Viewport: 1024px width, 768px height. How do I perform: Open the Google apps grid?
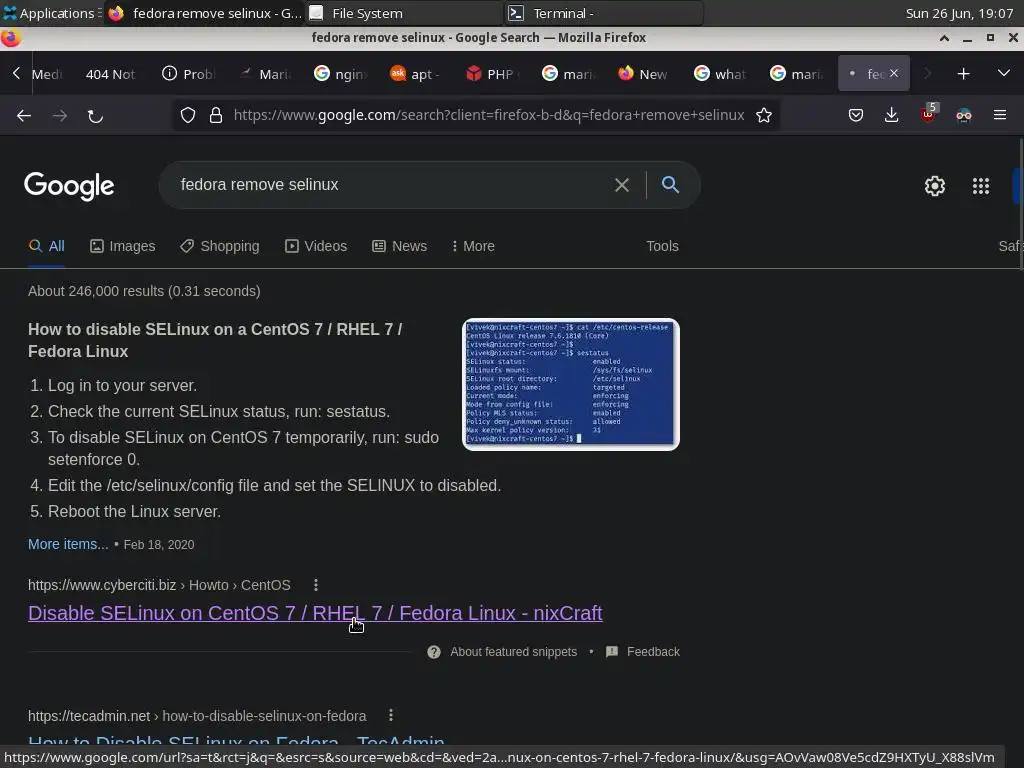pyautogui.click(x=980, y=186)
